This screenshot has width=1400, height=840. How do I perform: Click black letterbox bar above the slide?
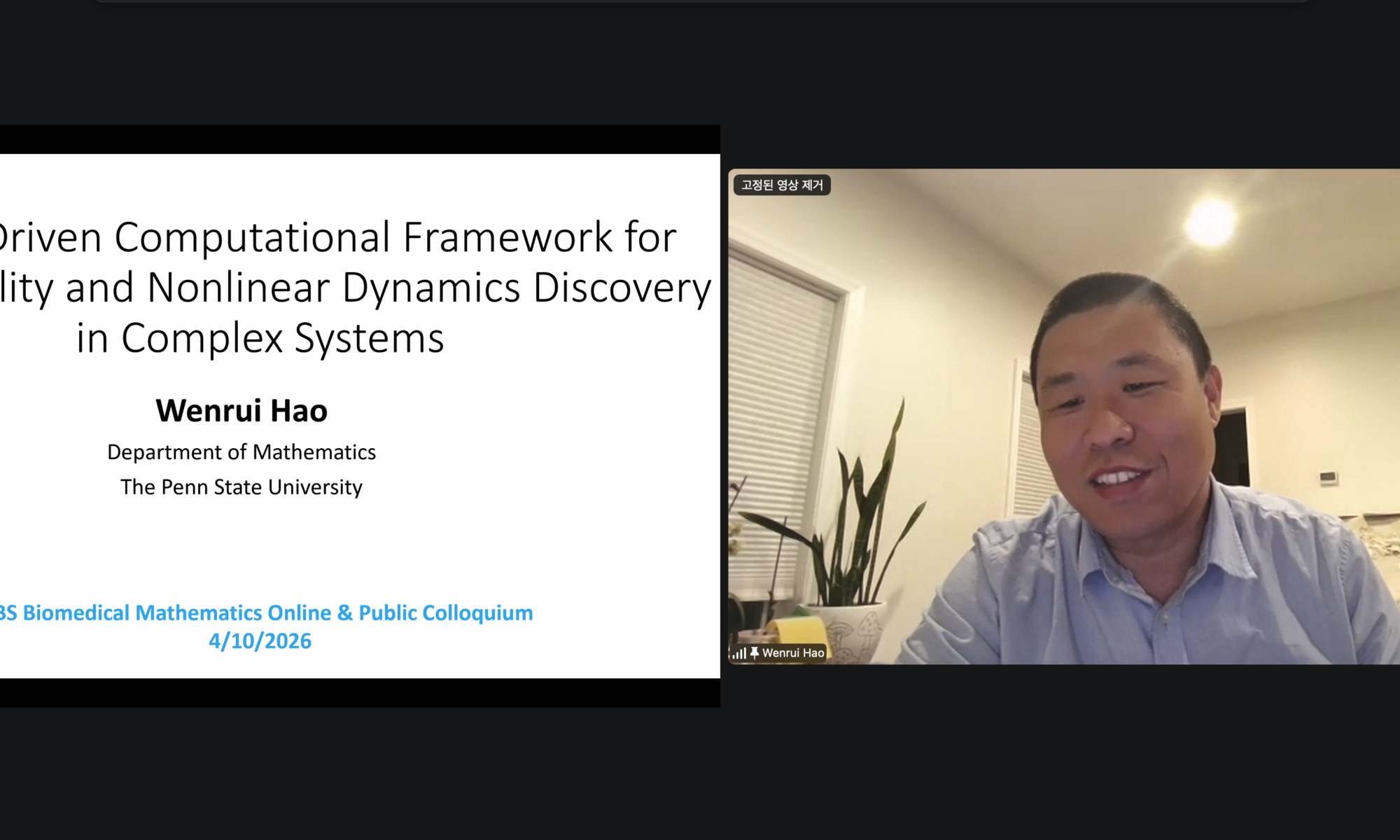[x=360, y=139]
